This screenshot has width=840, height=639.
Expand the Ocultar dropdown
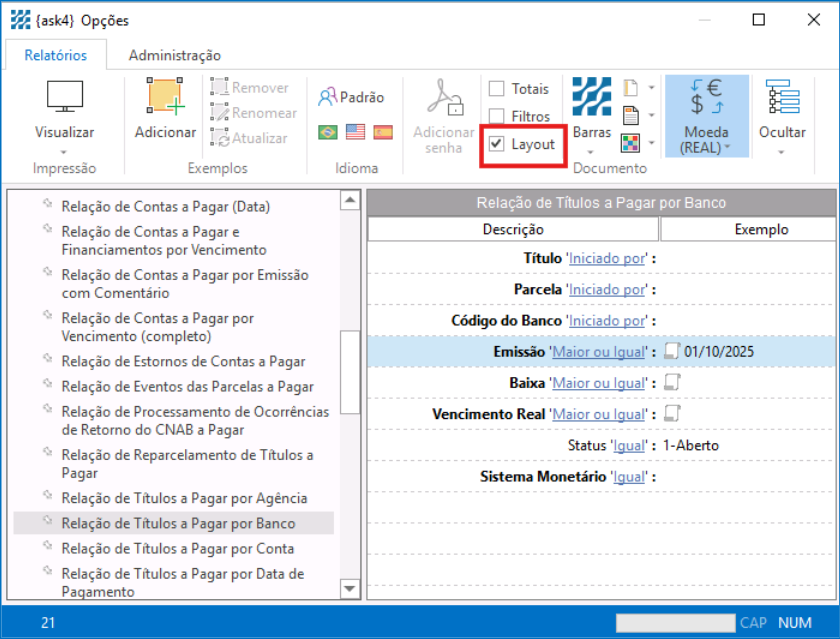pyautogui.click(x=782, y=152)
